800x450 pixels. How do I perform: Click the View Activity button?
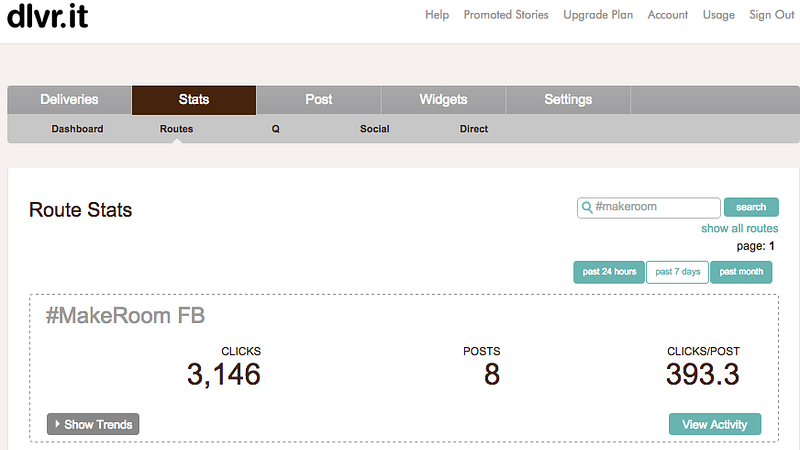point(715,424)
